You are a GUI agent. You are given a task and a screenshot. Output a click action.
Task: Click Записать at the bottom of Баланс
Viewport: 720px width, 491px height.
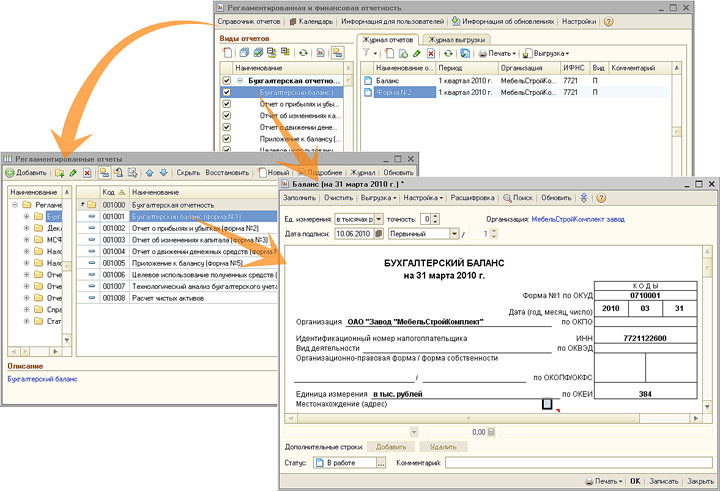click(x=664, y=481)
